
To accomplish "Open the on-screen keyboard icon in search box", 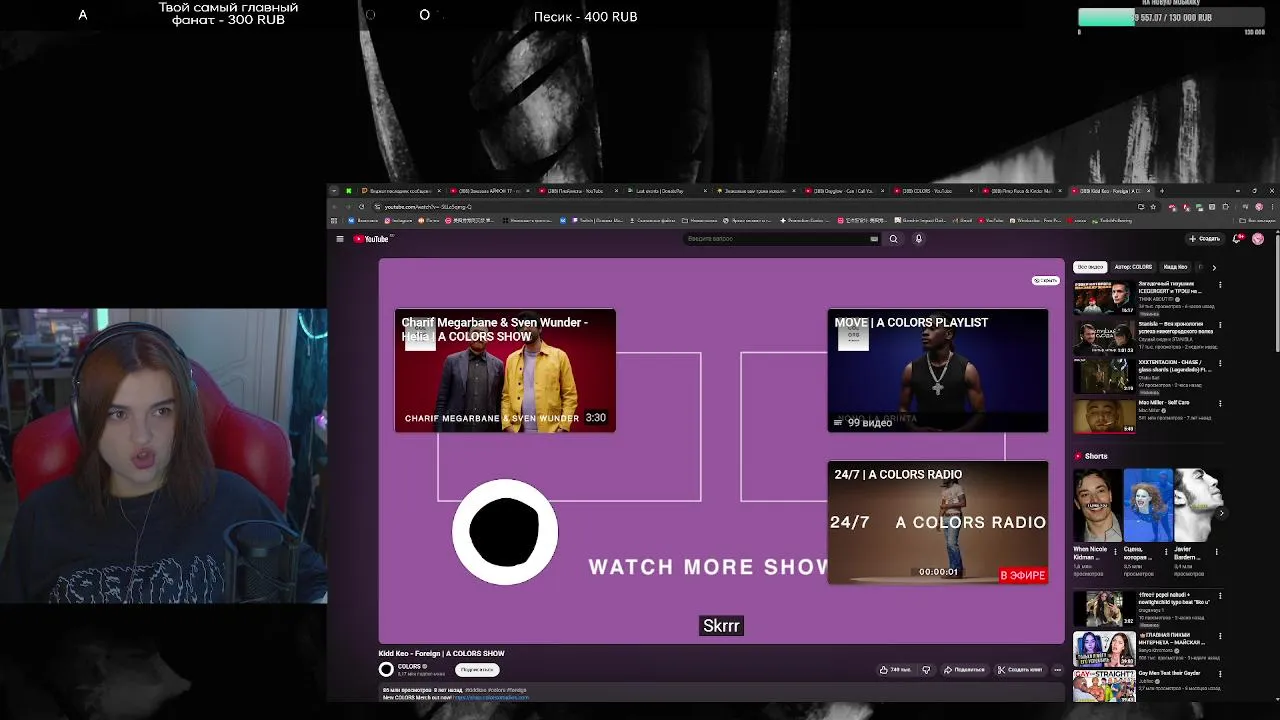I will click(874, 239).
